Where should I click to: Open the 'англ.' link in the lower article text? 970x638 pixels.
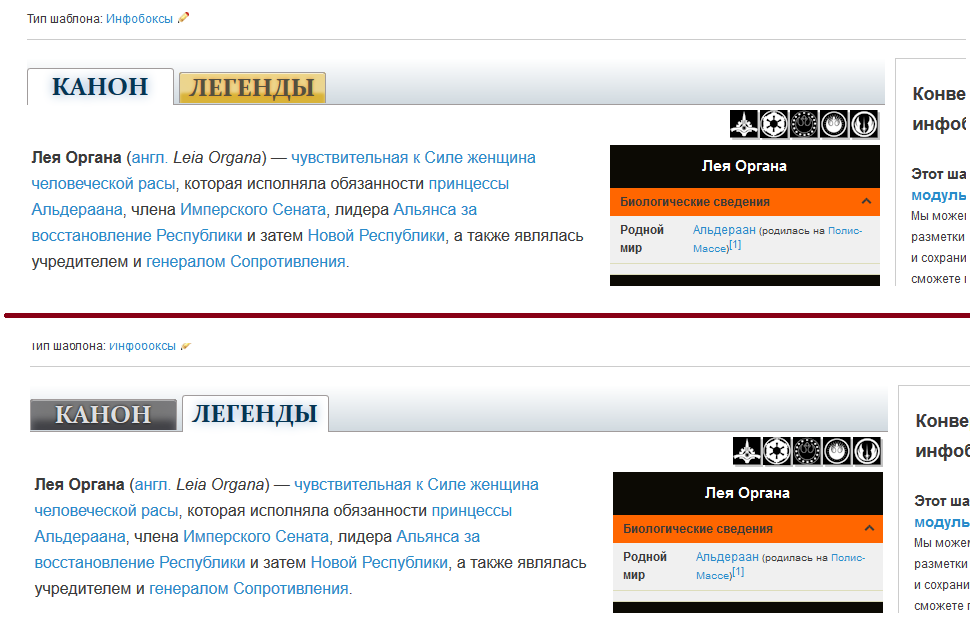(x=152, y=485)
